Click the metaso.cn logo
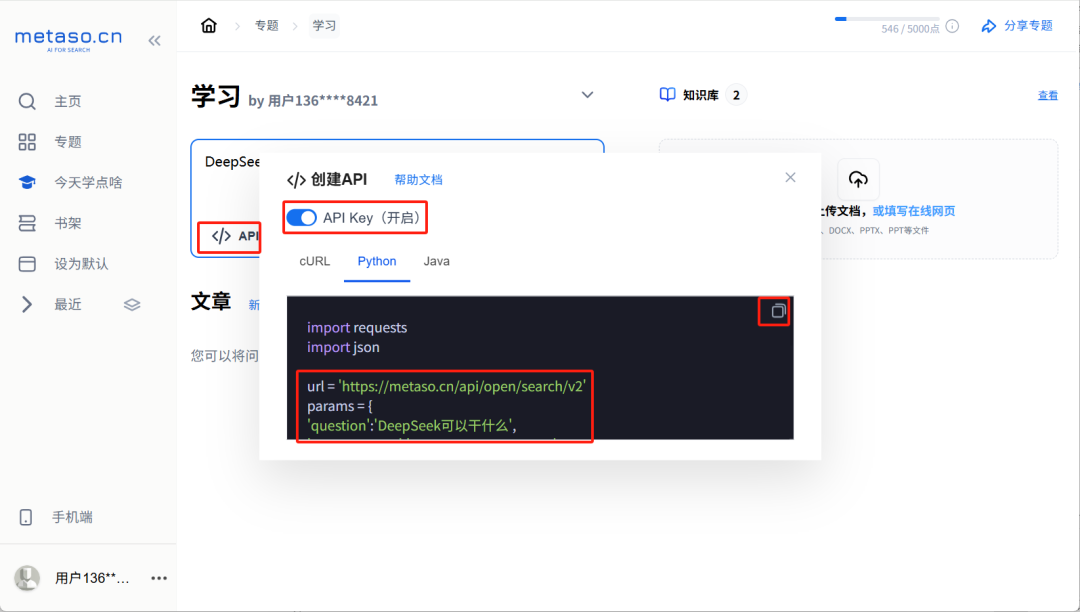 (68, 39)
